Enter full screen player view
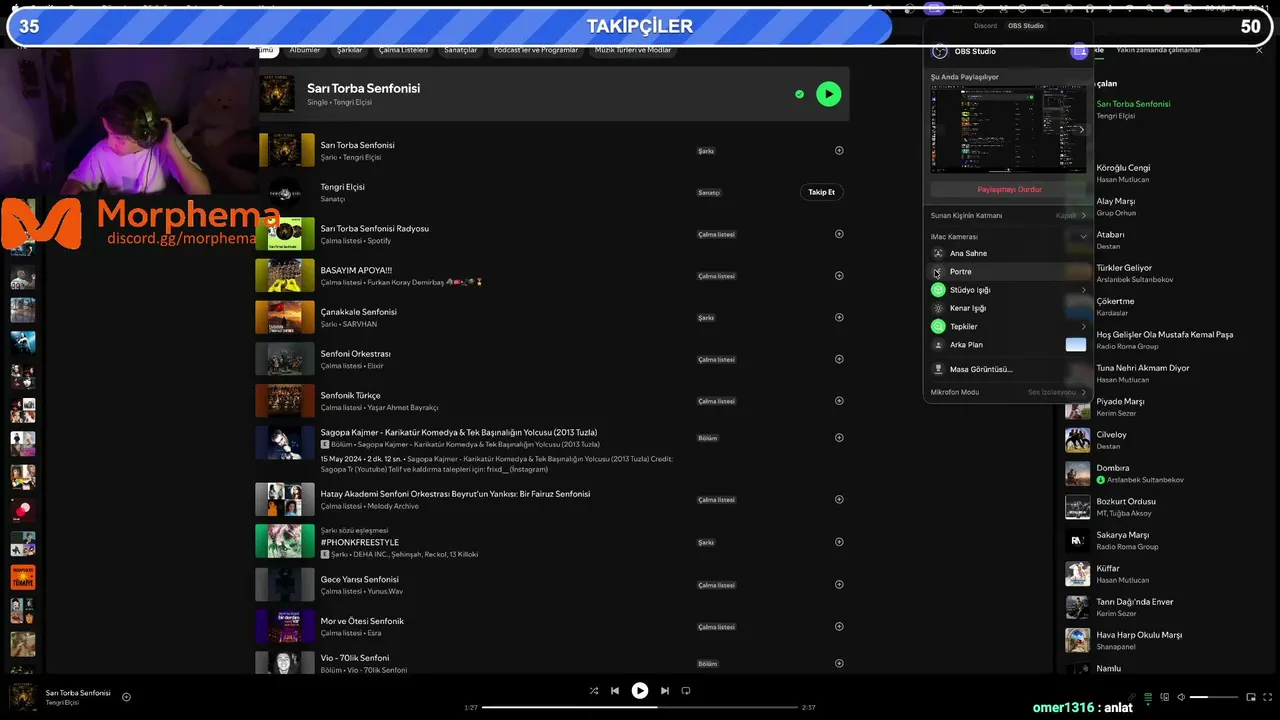Image resolution: width=1280 pixels, height=720 pixels. (1266, 697)
